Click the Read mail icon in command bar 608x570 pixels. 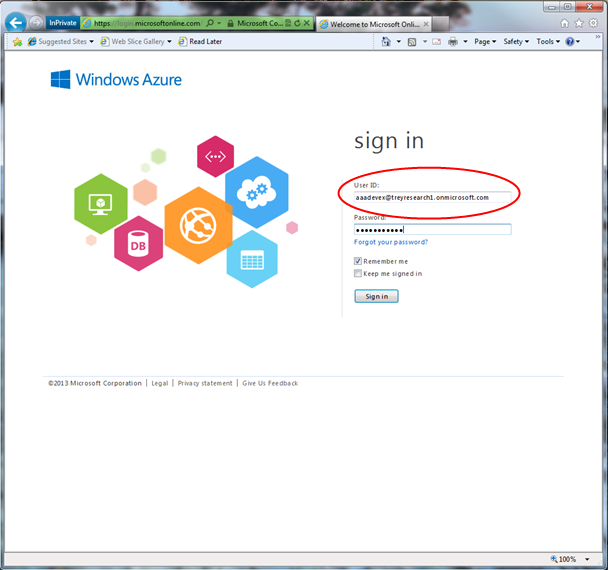pyautogui.click(x=437, y=41)
